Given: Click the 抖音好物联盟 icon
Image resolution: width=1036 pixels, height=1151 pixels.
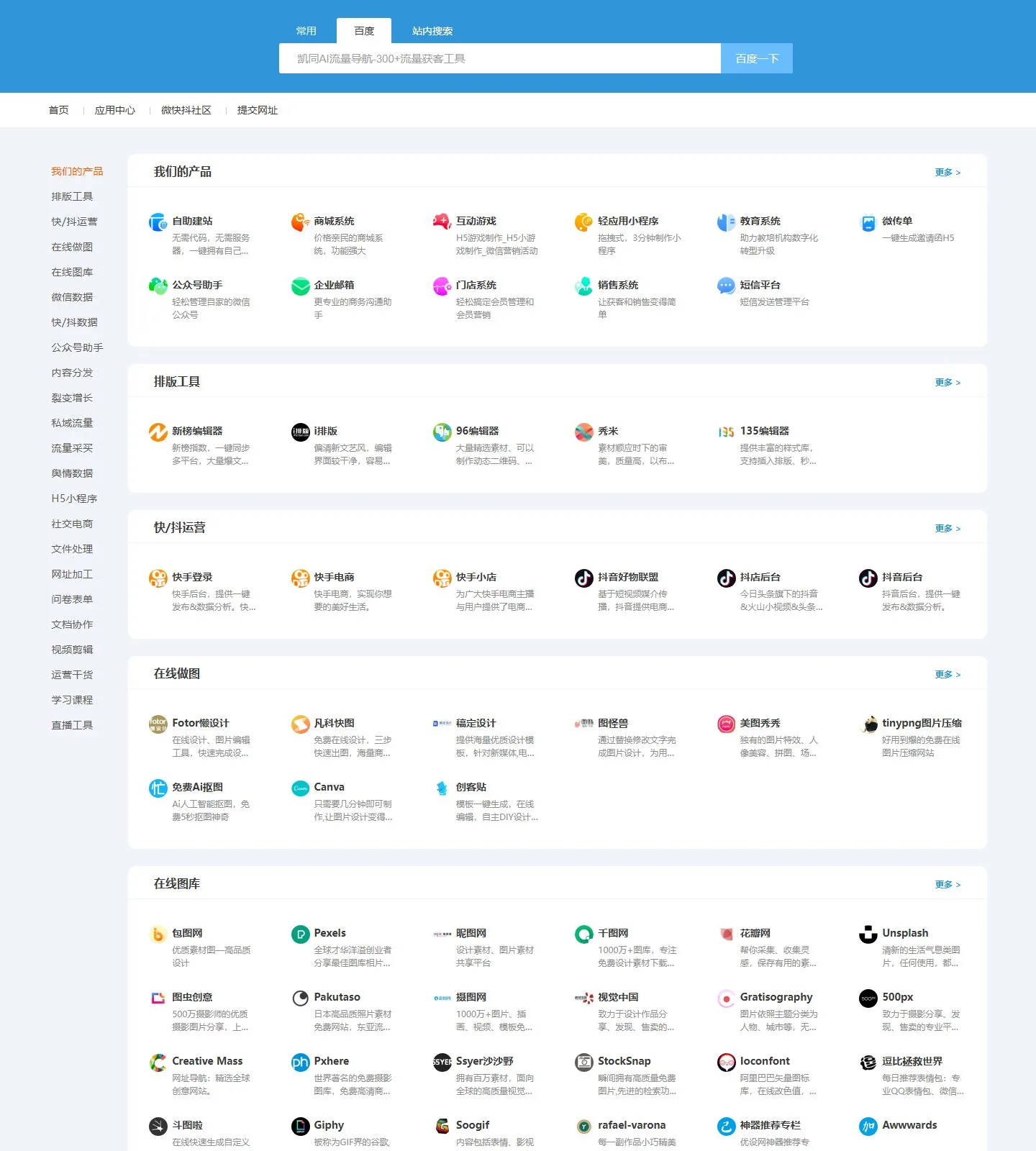Looking at the screenshot, I should [x=583, y=578].
